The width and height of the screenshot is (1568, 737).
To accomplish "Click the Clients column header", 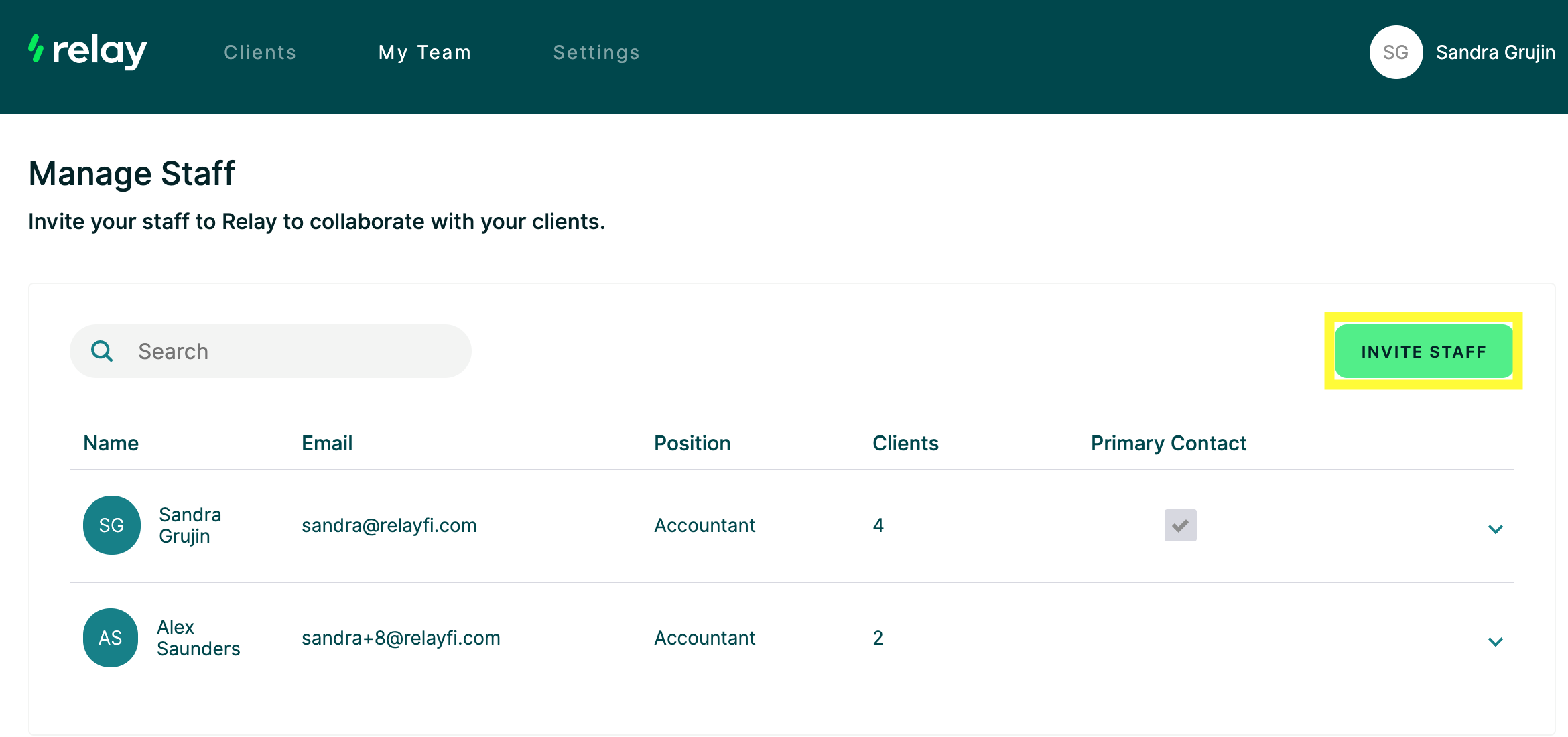I will (905, 443).
